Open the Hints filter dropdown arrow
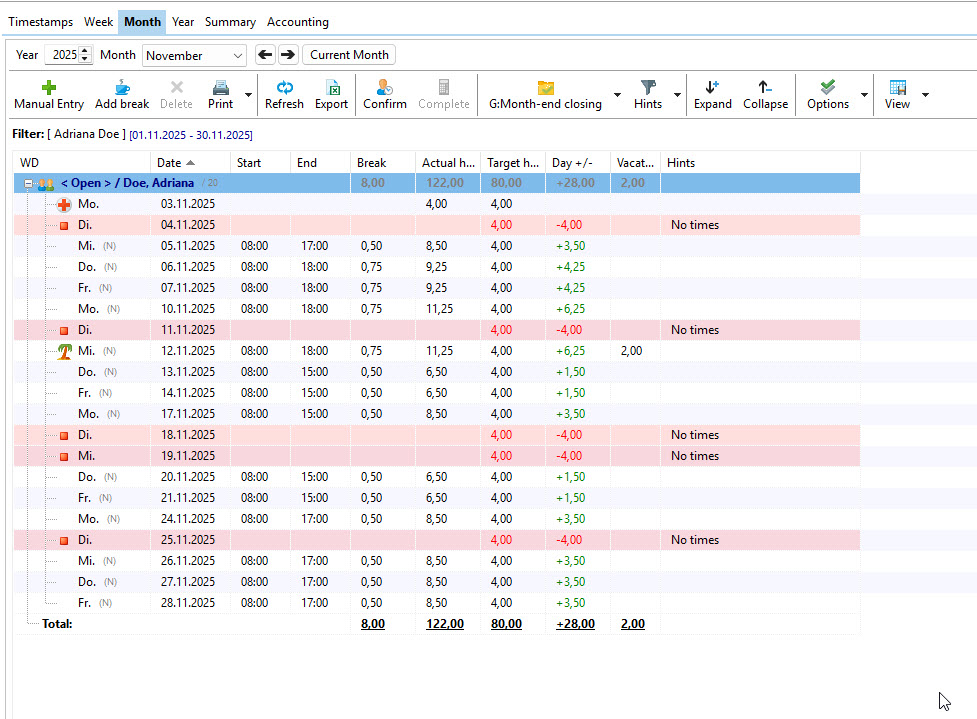Screen dimensions: 977x719 (677, 95)
